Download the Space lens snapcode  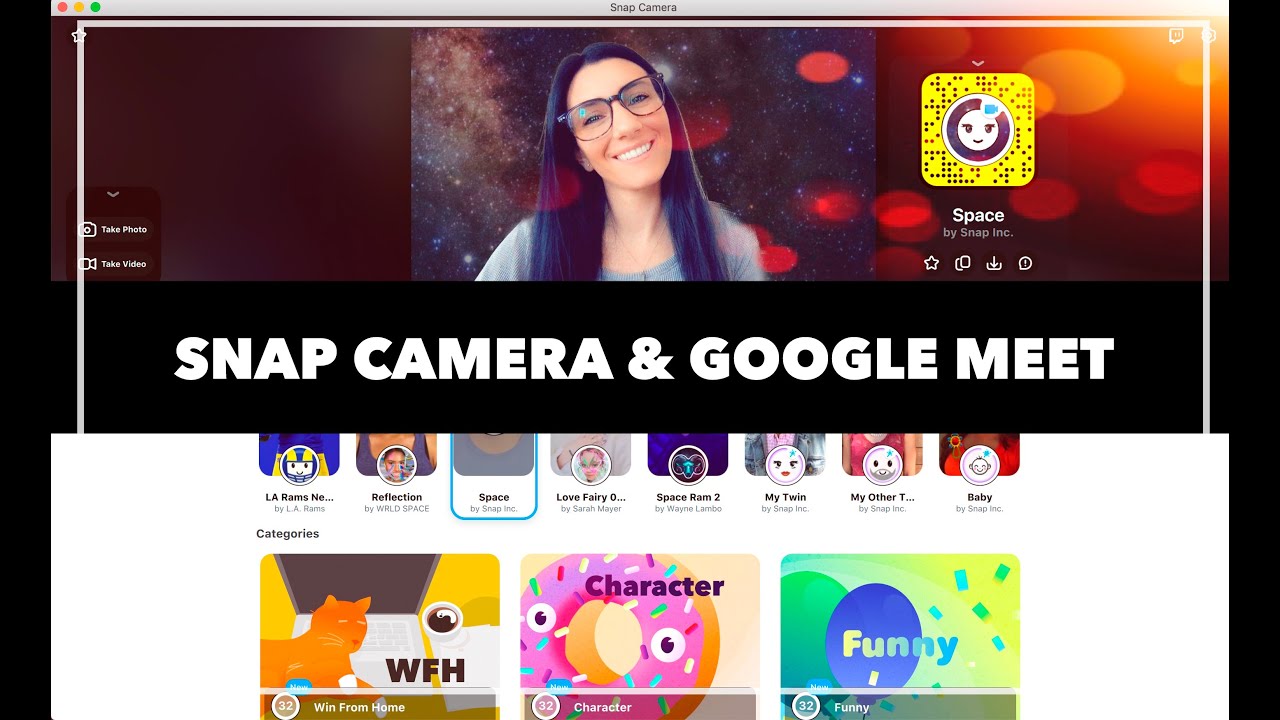(x=993, y=263)
